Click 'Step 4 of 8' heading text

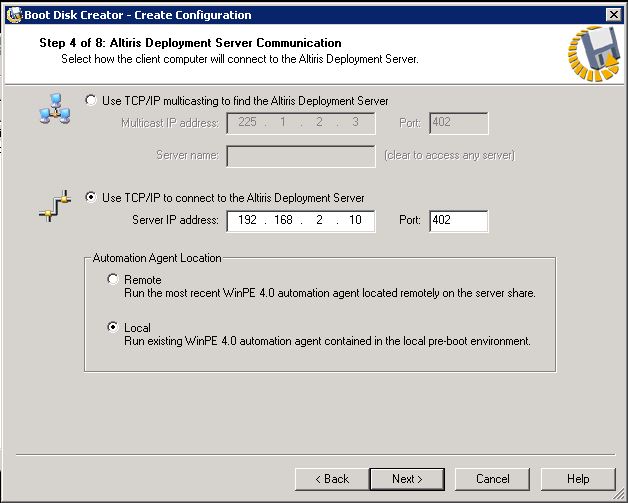pyautogui.click(x=190, y=43)
